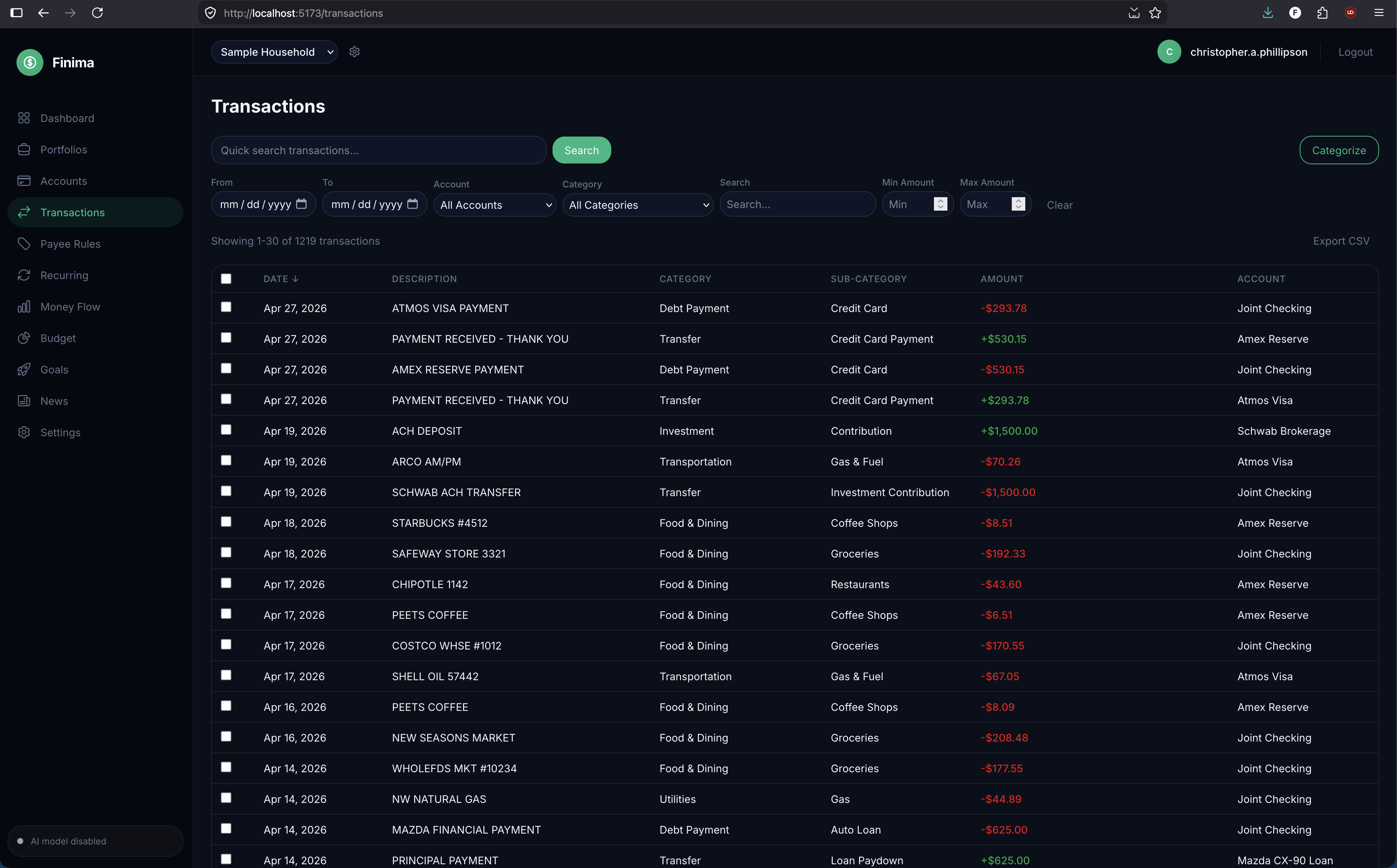Open the browser hamburger menu
The image size is (1397, 868).
tap(1379, 13)
